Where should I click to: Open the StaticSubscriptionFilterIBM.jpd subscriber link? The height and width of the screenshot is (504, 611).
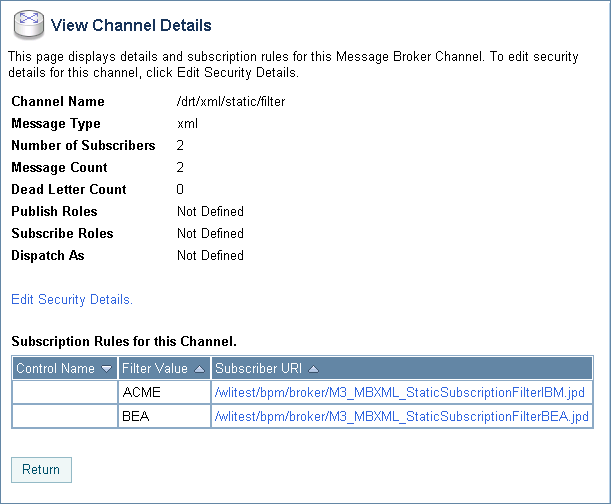[399, 392]
